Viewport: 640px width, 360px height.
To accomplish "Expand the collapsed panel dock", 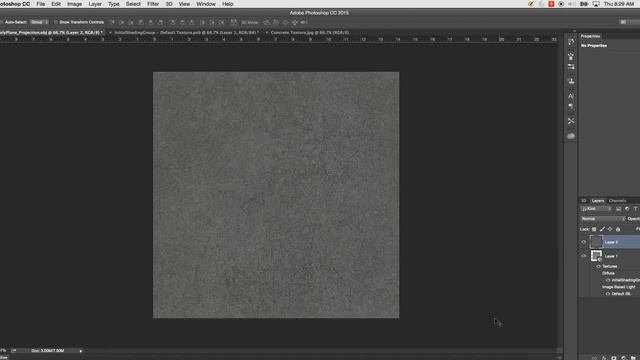I will pos(574,31).
